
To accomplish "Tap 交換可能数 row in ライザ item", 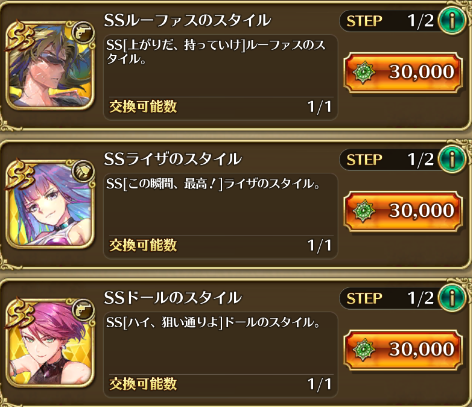I will pyautogui.click(x=220, y=246).
